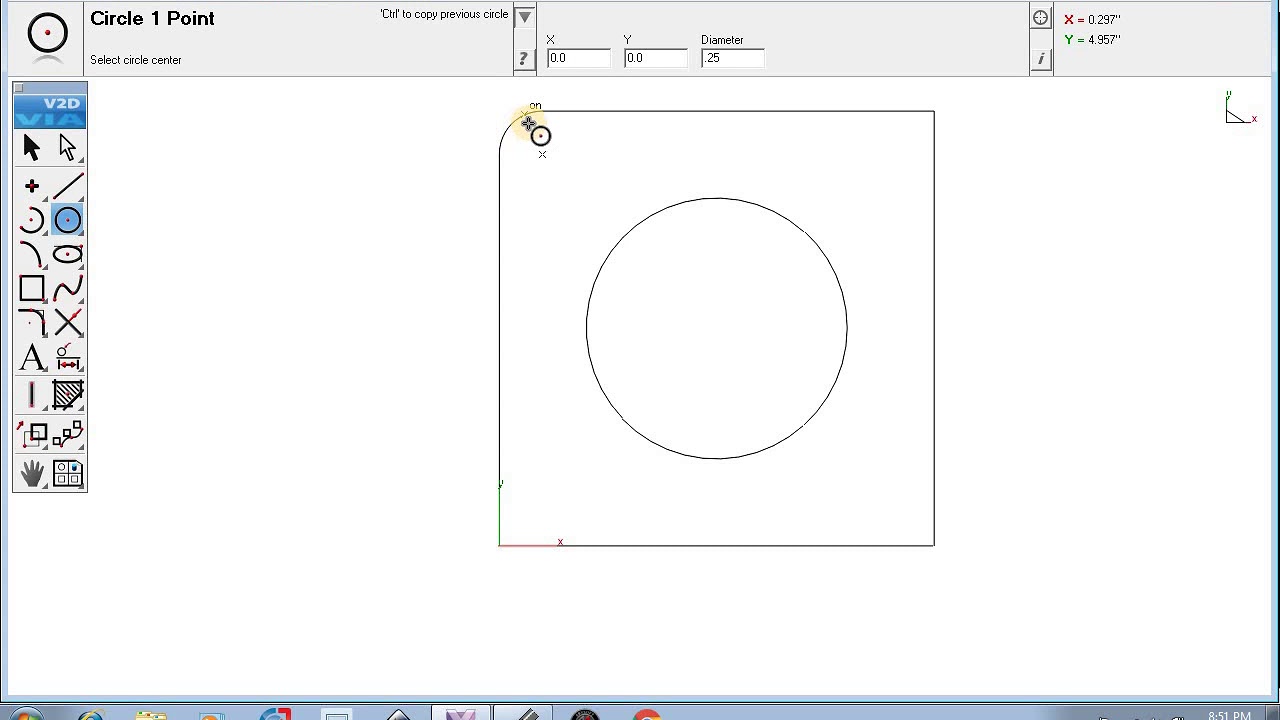Click the 'Circle 1 Point' title
The width and height of the screenshot is (1280, 720).
152,18
